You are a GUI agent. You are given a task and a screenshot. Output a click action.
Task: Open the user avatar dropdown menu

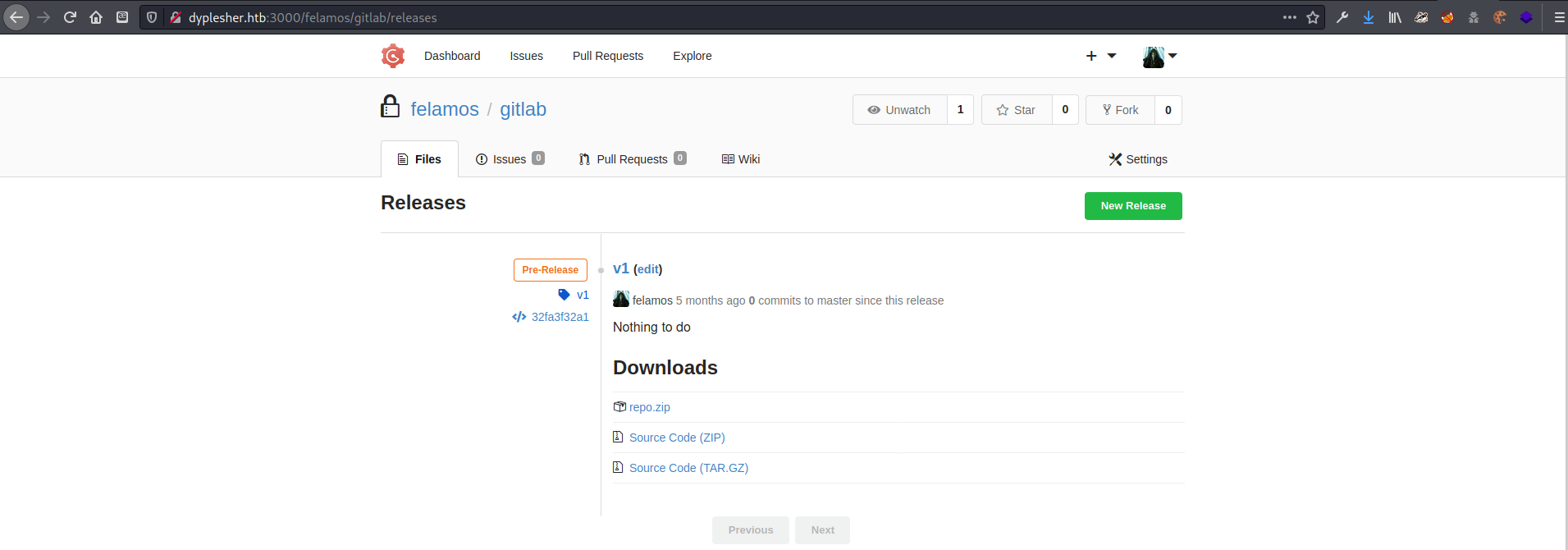(x=1159, y=56)
